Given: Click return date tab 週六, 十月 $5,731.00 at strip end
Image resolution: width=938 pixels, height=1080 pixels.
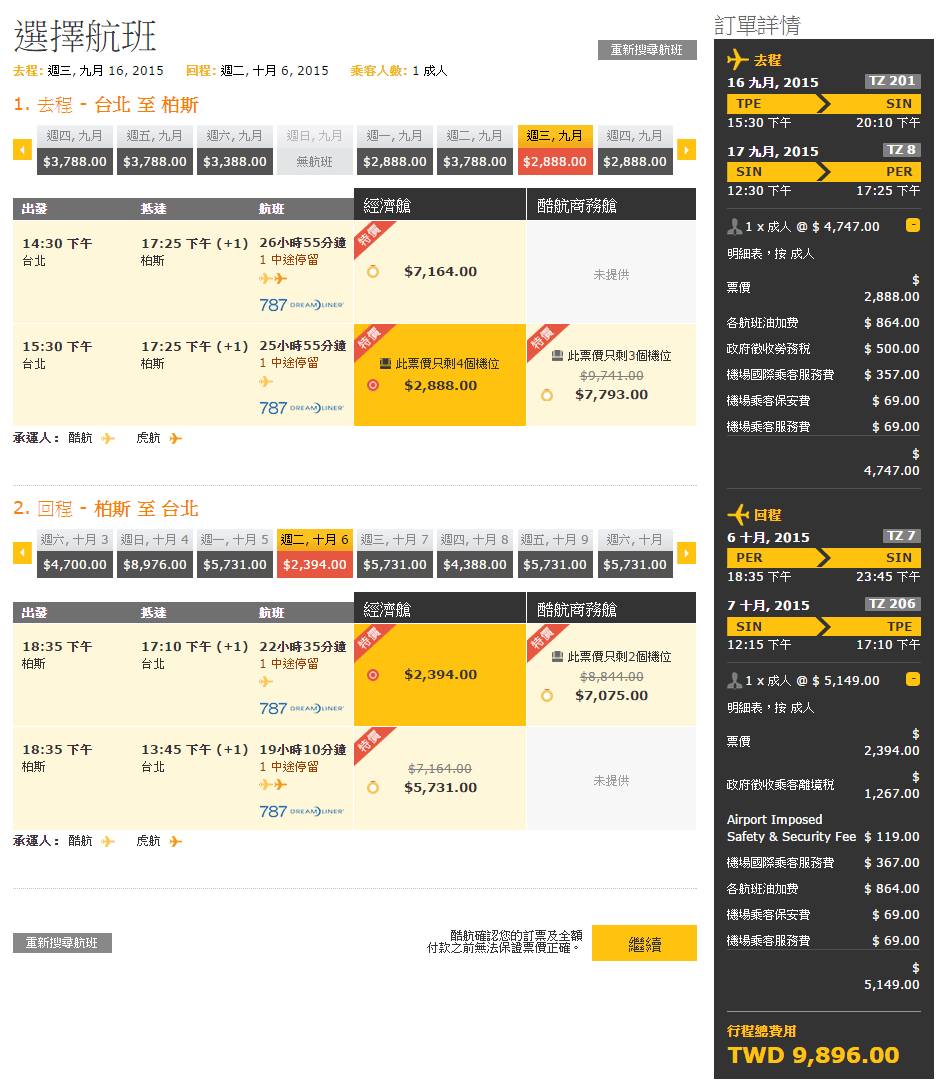Looking at the screenshot, I should click(634, 553).
